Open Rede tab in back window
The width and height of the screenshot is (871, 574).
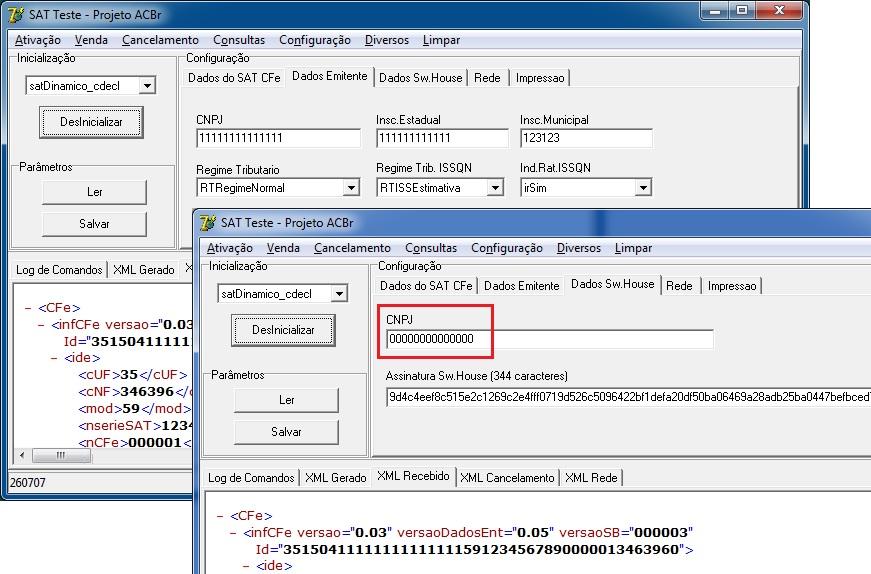[x=487, y=78]
